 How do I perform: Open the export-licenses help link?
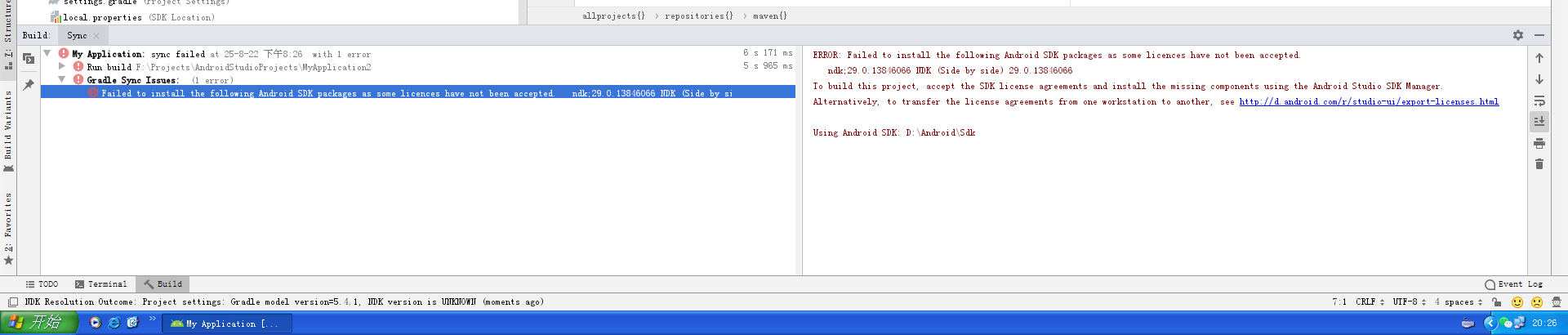[1369, 102]
